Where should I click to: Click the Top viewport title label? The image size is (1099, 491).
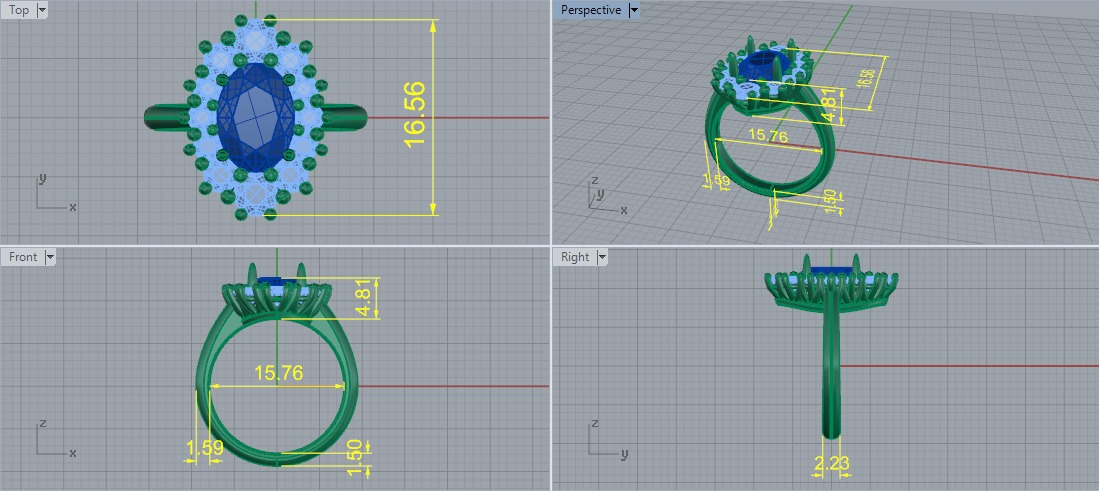click(20, 10)
